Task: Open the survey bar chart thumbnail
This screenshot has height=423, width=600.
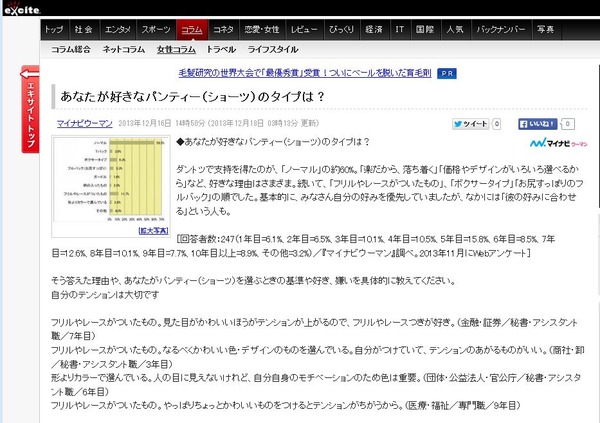Action: pos(111,180)
